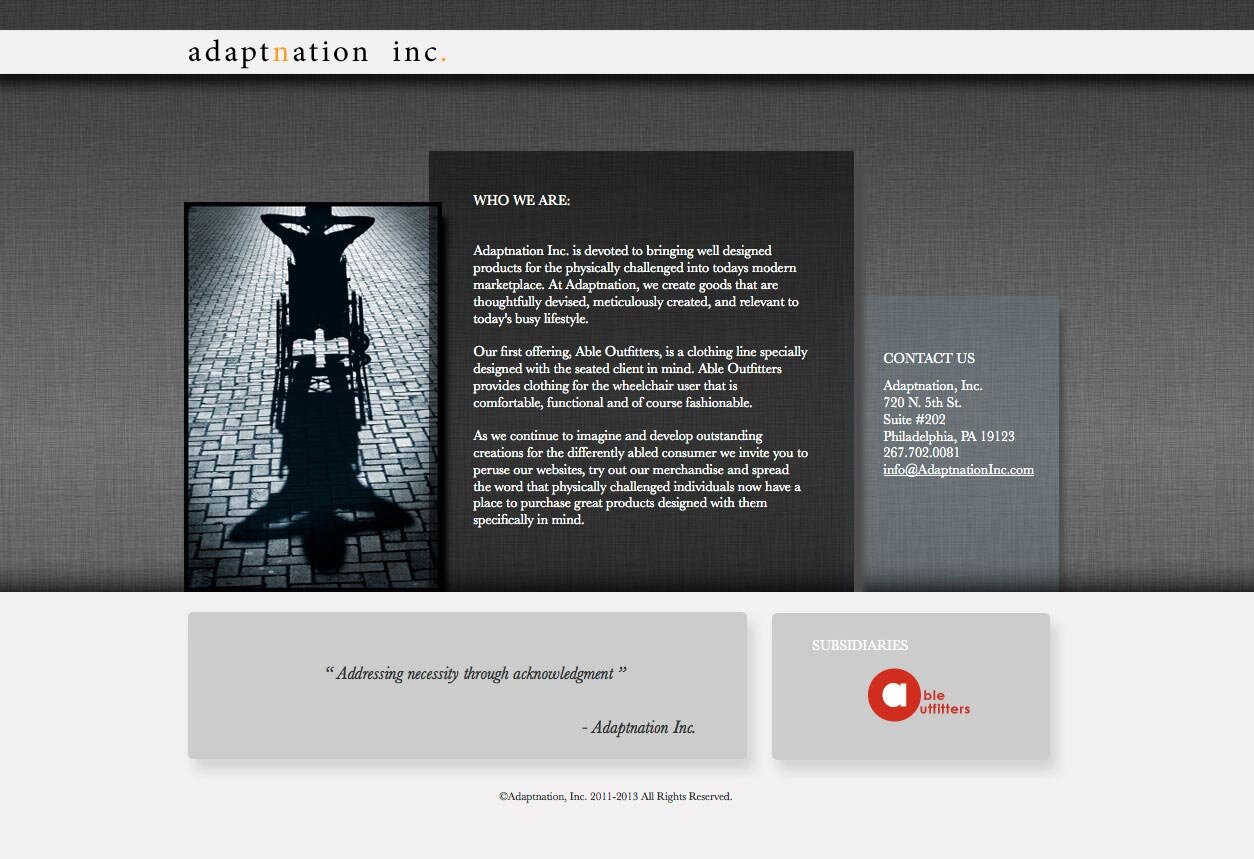Click the paragraph starting 'As we continue'

[x=640, y=478]
